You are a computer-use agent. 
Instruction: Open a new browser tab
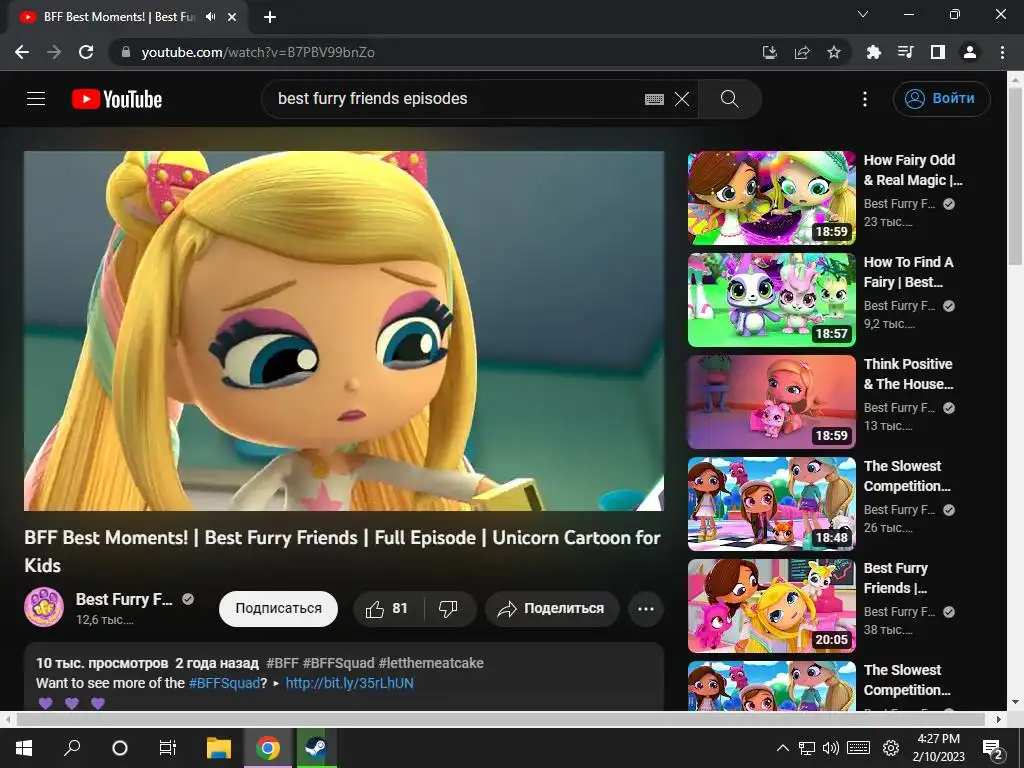pos(270,17)
